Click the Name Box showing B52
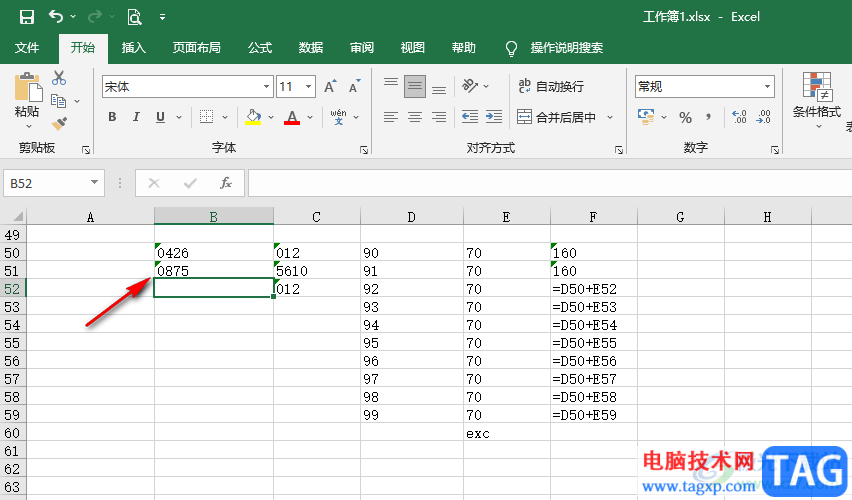The image size is (852, 500). coord(48,184)
